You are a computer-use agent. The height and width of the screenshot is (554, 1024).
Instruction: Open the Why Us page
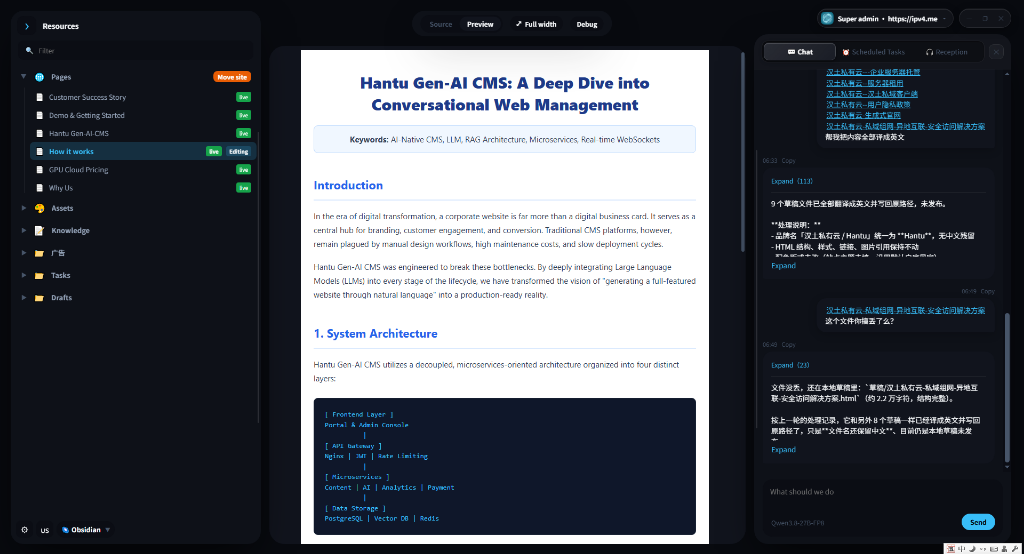point(61,188)
